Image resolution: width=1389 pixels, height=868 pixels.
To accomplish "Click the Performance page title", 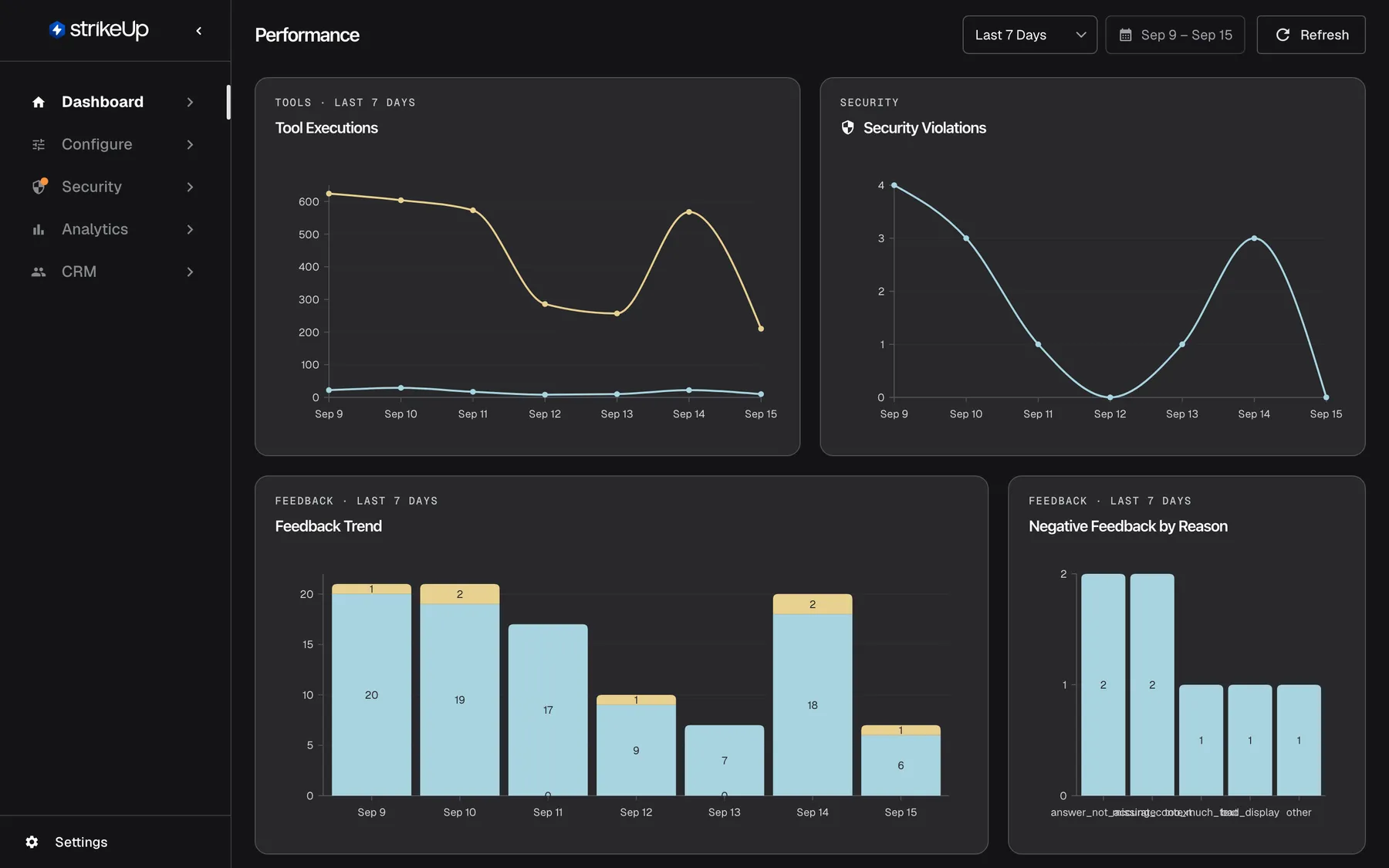I will [x=307, y=35].
